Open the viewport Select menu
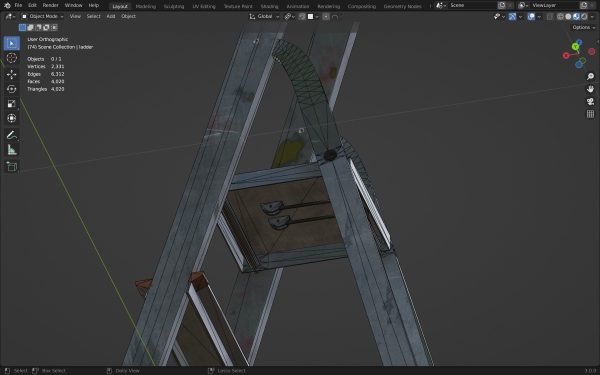The height and width of the screenshot is (375, 600). [93, 16]
